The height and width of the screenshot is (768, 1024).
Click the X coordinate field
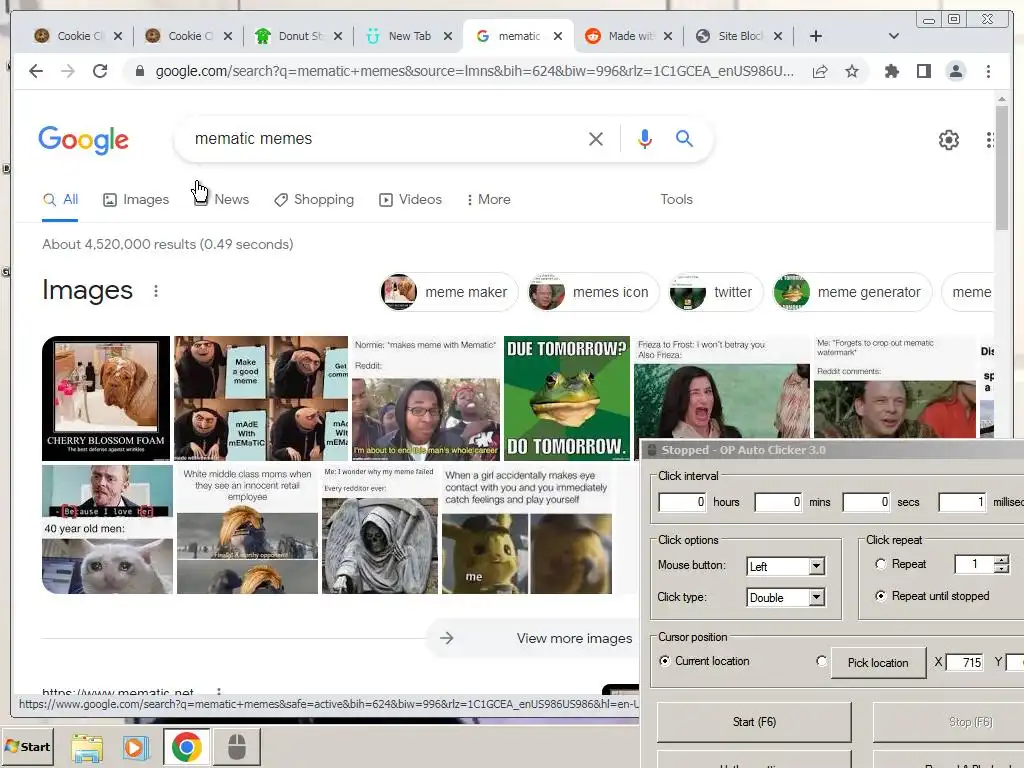point(965,662)
